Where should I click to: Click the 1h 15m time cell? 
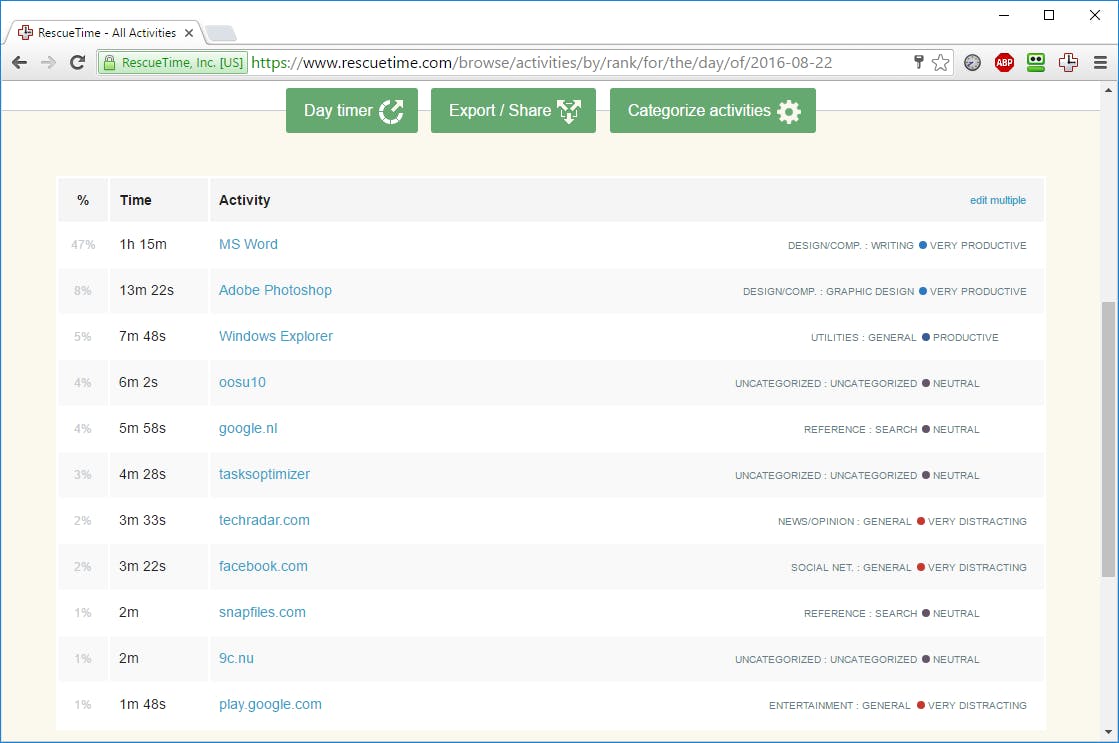[143, 244]
